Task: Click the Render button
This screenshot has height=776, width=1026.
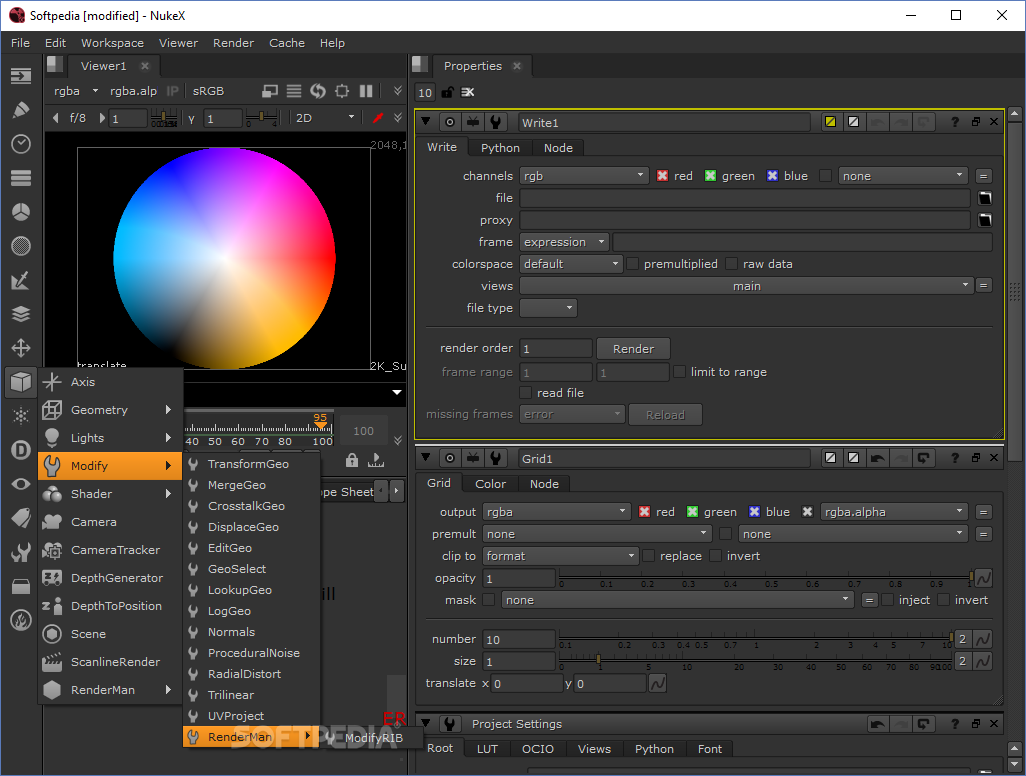Action: tap(633, 349)
